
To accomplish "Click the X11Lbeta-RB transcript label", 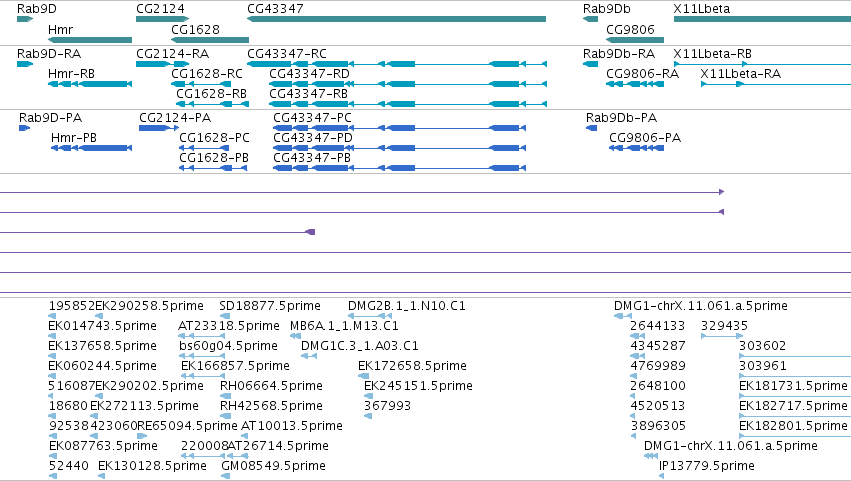I will point(713,54).
